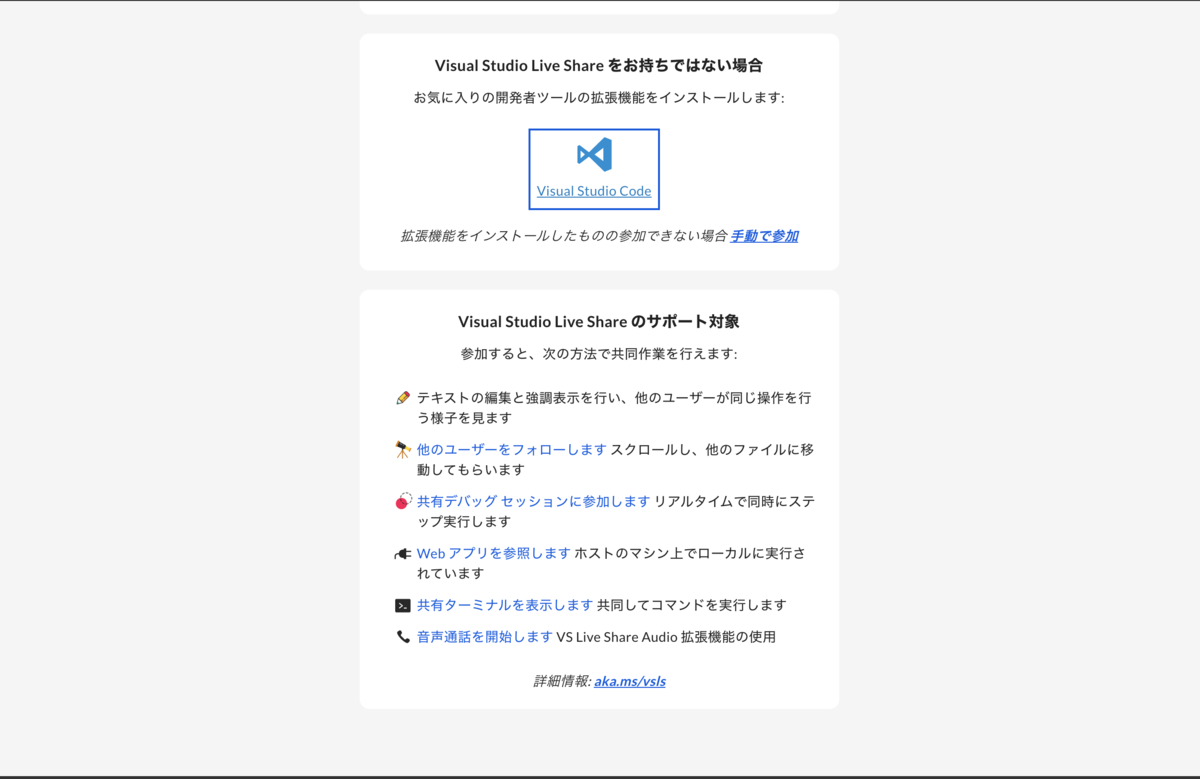Click text お気に入りの開発者ツールの拡張機能をインストールします
Image resolution: width=1200 pixels, height=779 pixels.
coord(597,98)
